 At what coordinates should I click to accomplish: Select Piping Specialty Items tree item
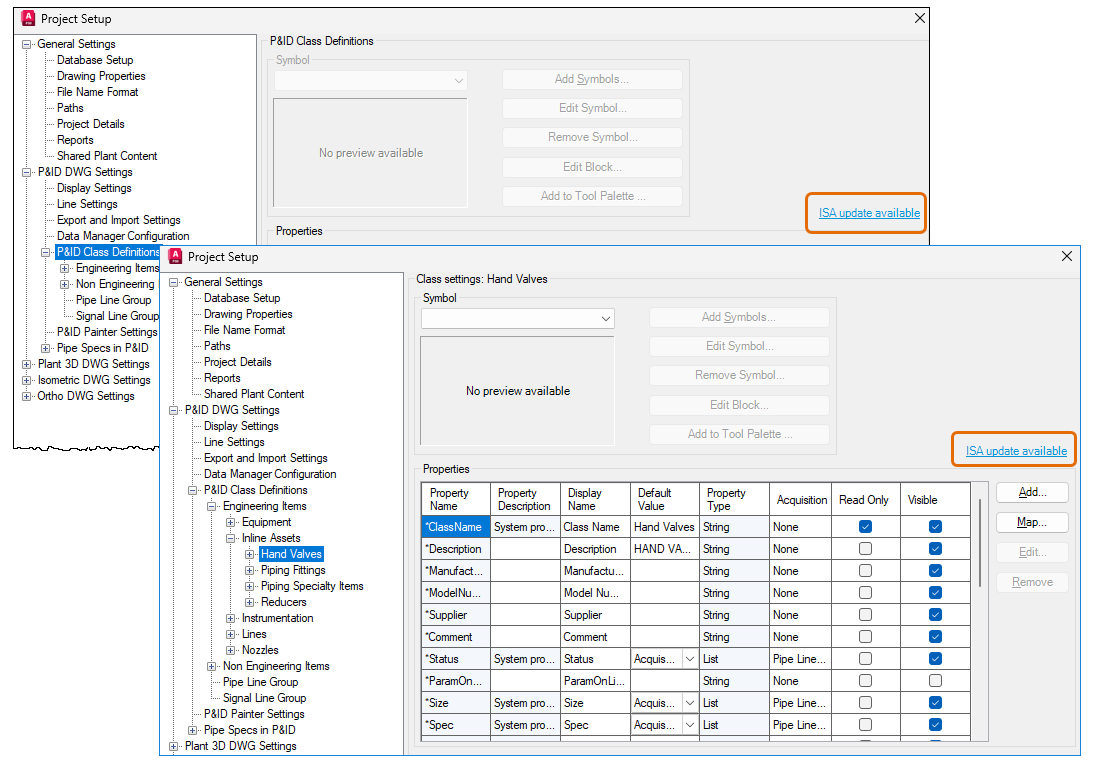[x=312, y=586]
